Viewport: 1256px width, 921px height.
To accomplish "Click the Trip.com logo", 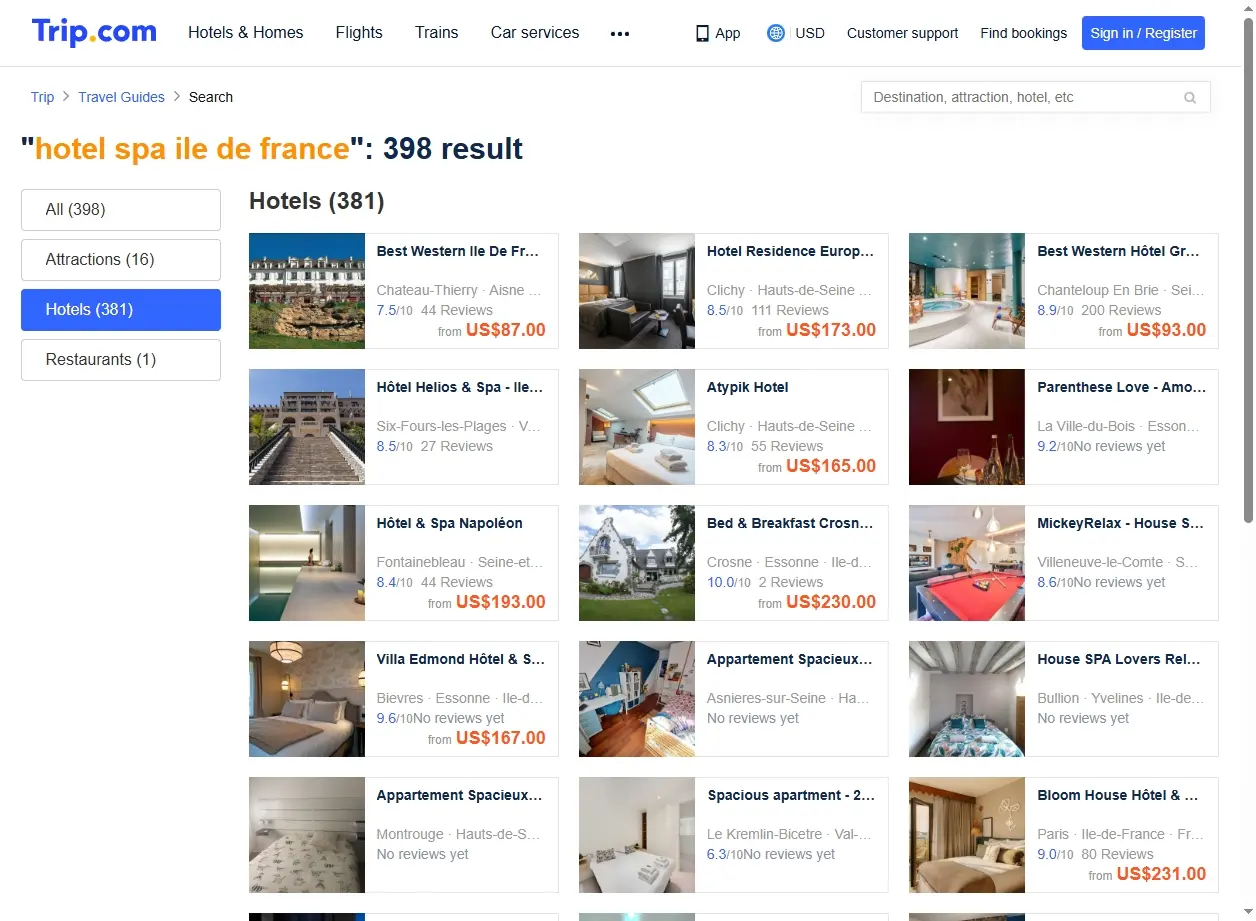I will [94, 32].
